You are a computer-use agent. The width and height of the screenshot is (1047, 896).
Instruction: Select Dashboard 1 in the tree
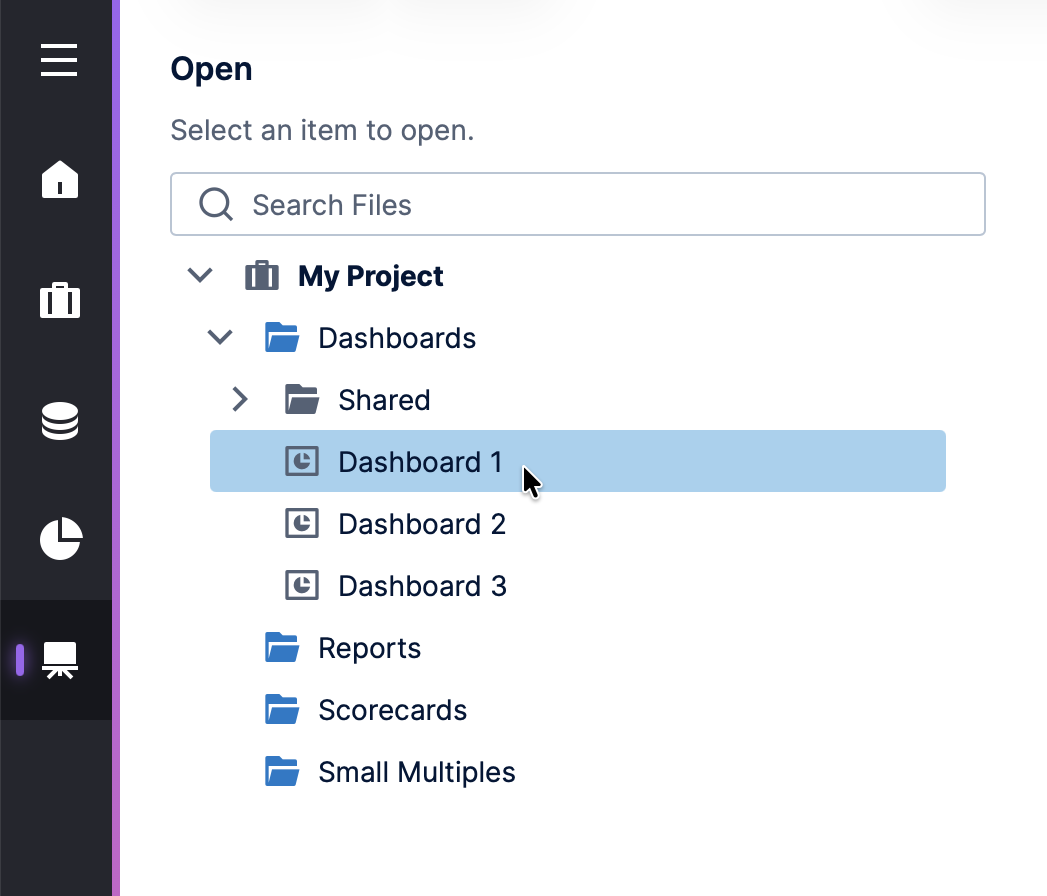point(420,462)
